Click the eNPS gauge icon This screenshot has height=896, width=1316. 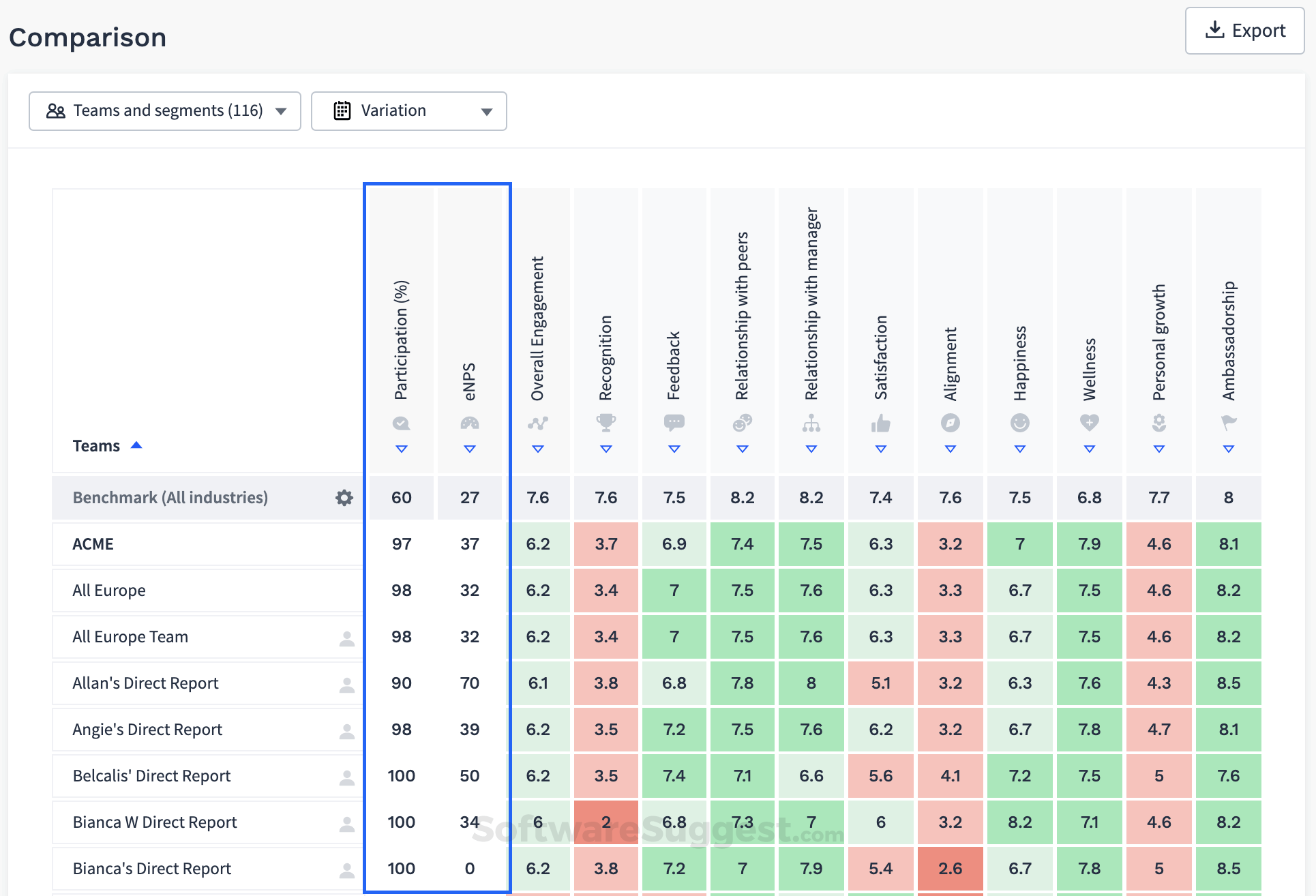coord(469,423)
